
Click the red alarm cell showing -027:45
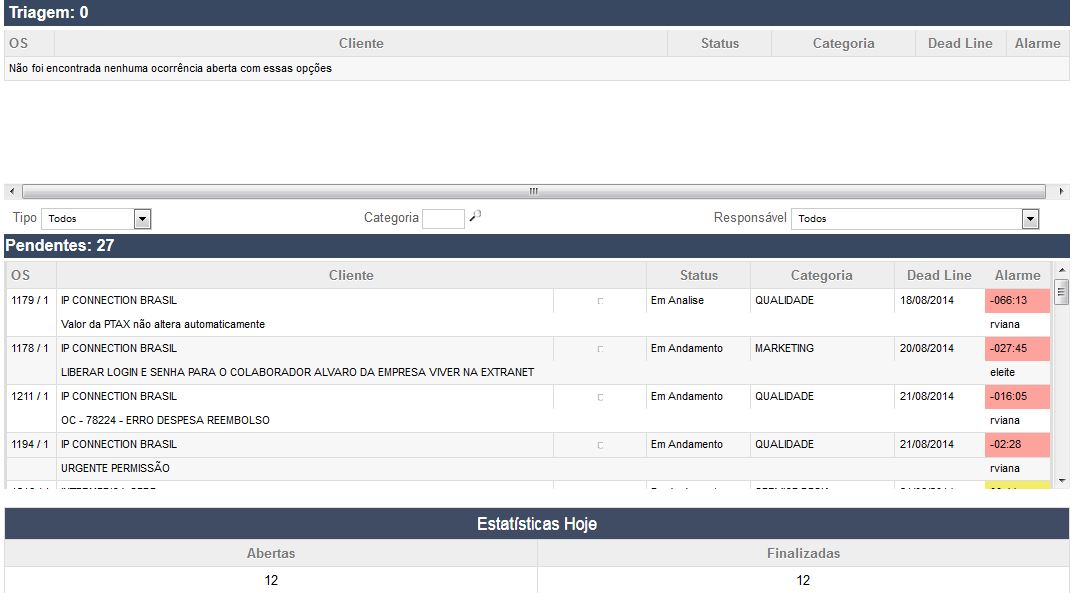(x=1016, y=348)
